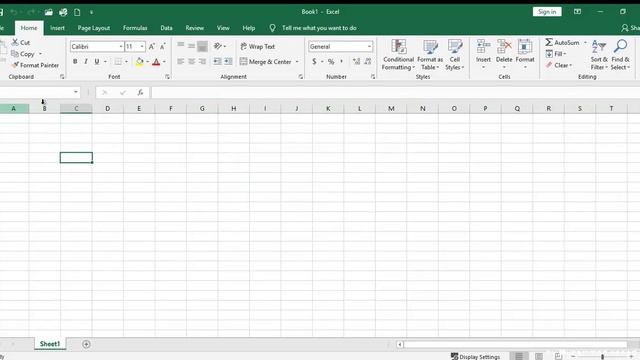Click the Sign in button

coord(547,11)
